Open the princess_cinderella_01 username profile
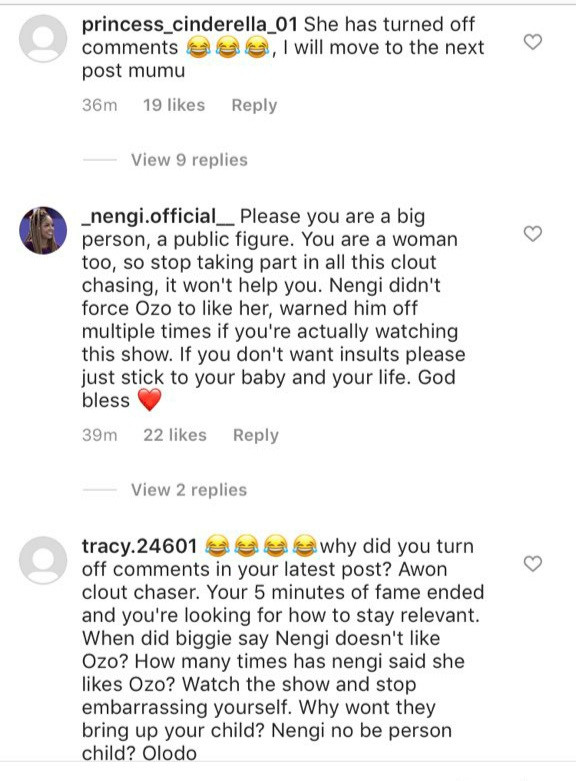The height and width of the screenshot is (781, 576). point(189,24)
